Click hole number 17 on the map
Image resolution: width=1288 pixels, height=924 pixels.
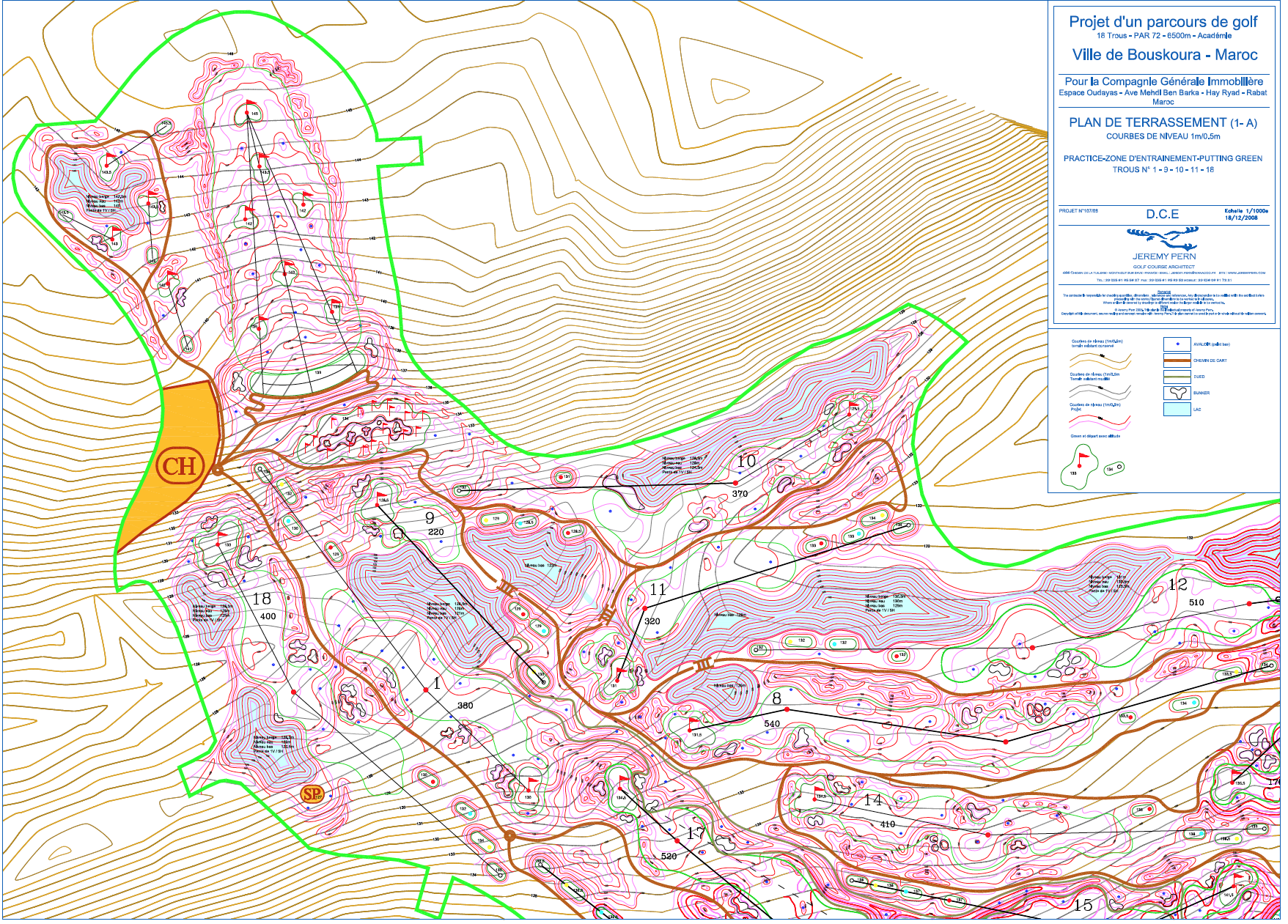coord(696,833)
